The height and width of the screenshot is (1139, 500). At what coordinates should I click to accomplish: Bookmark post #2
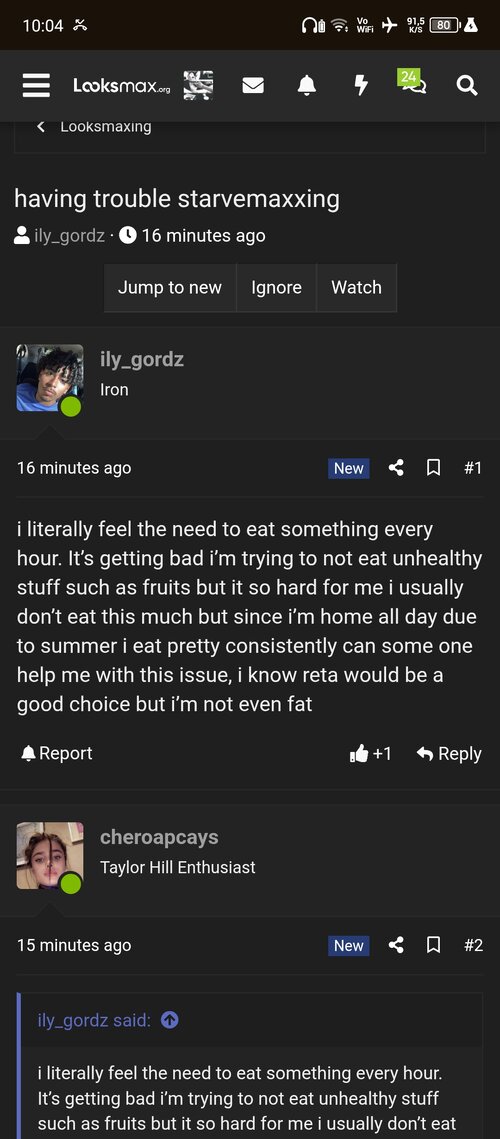[x=433, y=945]
